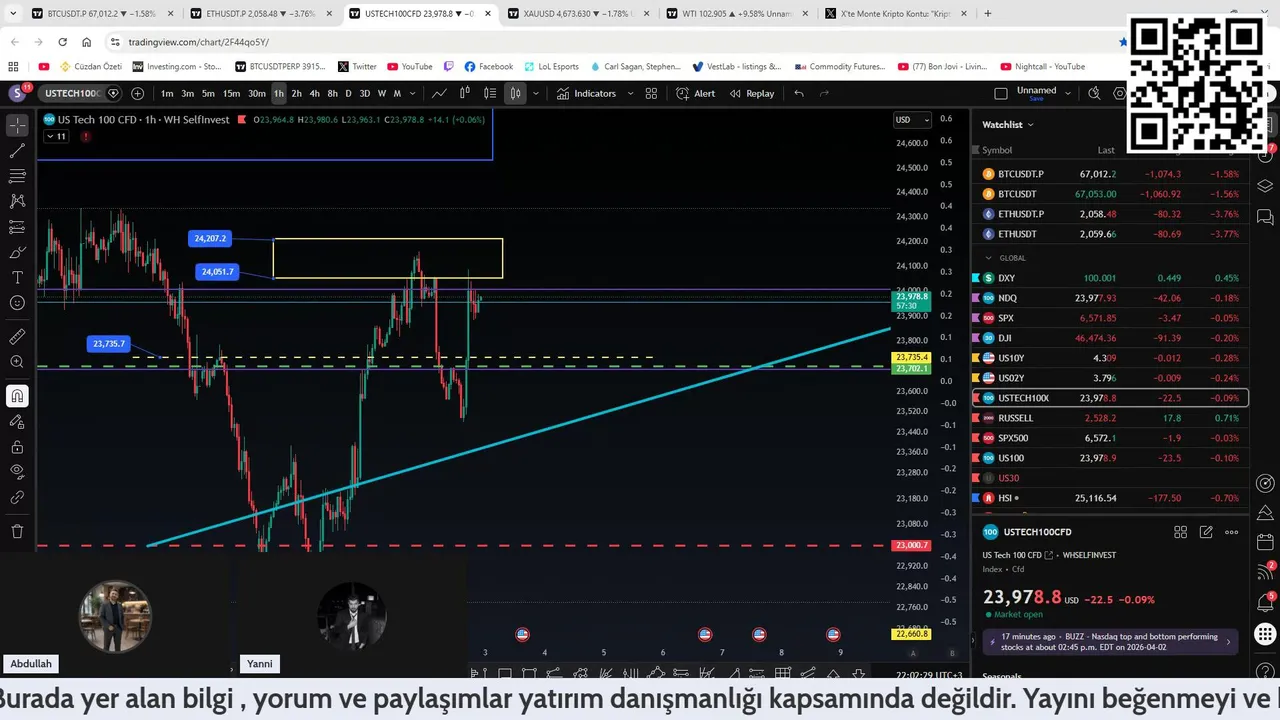Viewport: 1280px width, 720px height.
Task: Click the layout setup square icon
Action: tap(1000, 93)
